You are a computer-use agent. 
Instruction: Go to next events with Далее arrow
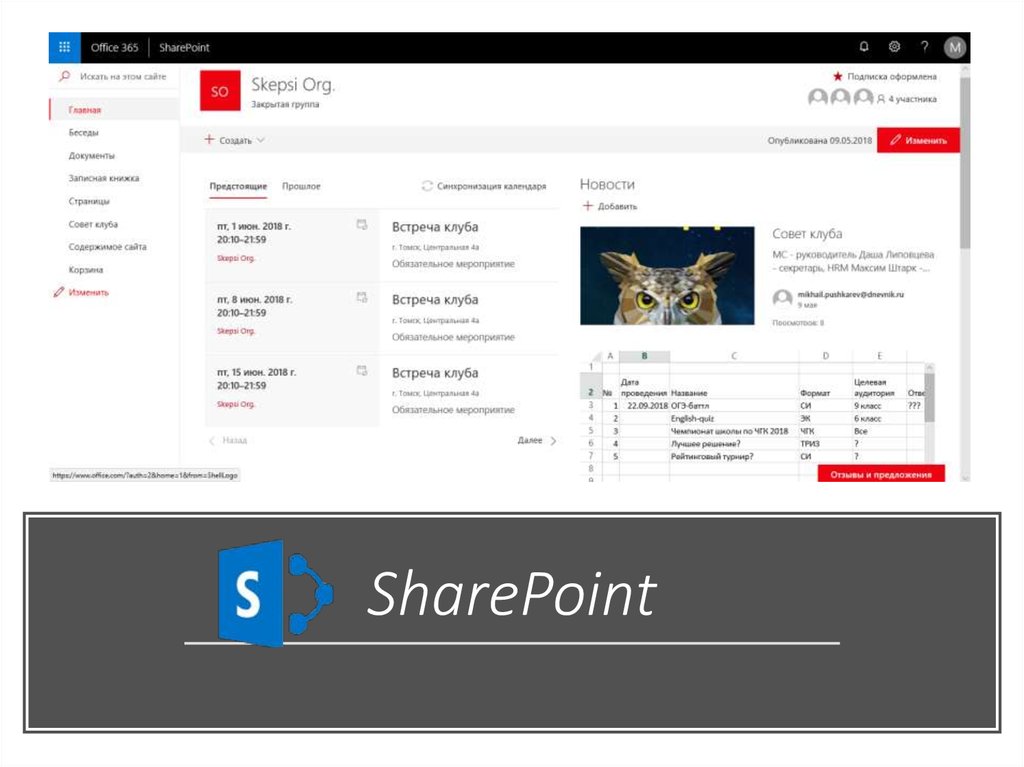(x=553, y=440)
